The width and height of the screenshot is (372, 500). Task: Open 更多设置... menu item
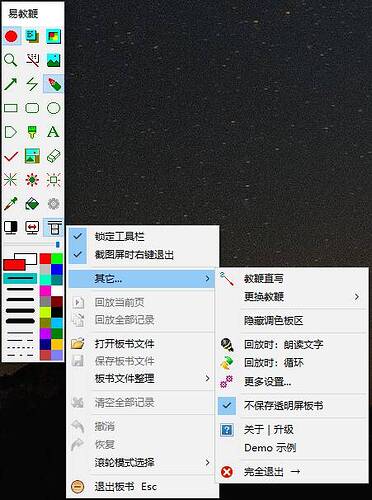[x=292, y=382]
